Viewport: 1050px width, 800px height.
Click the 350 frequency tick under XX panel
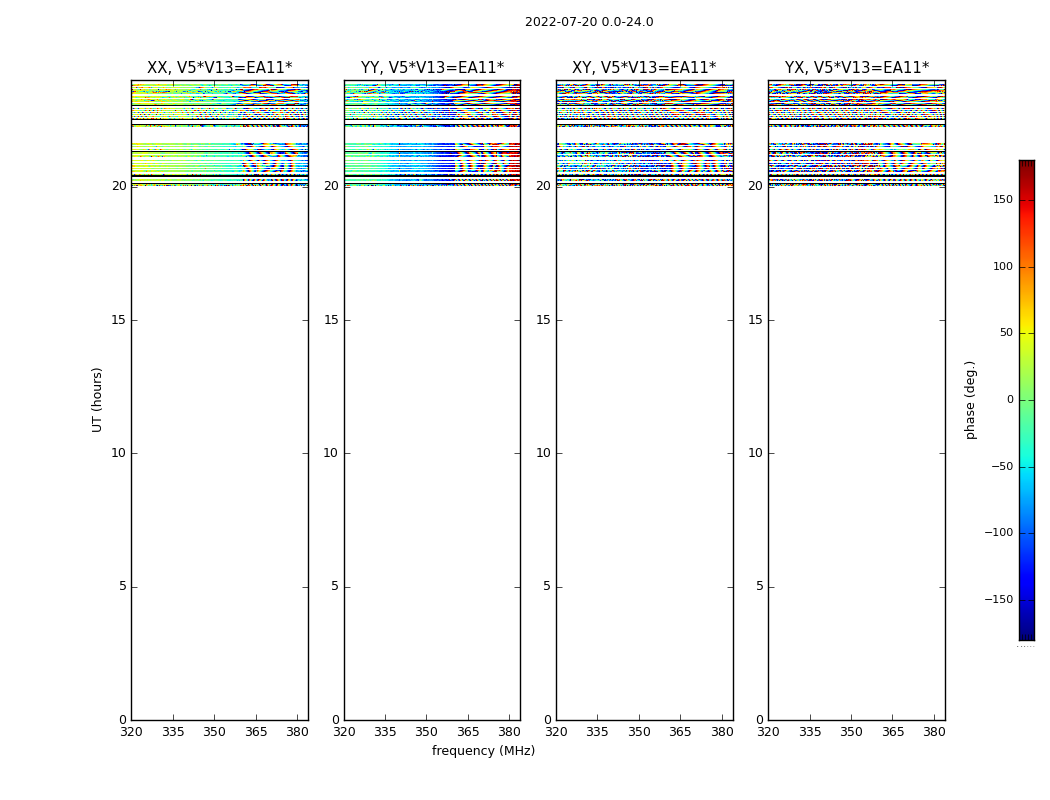(x=214, y=732)
